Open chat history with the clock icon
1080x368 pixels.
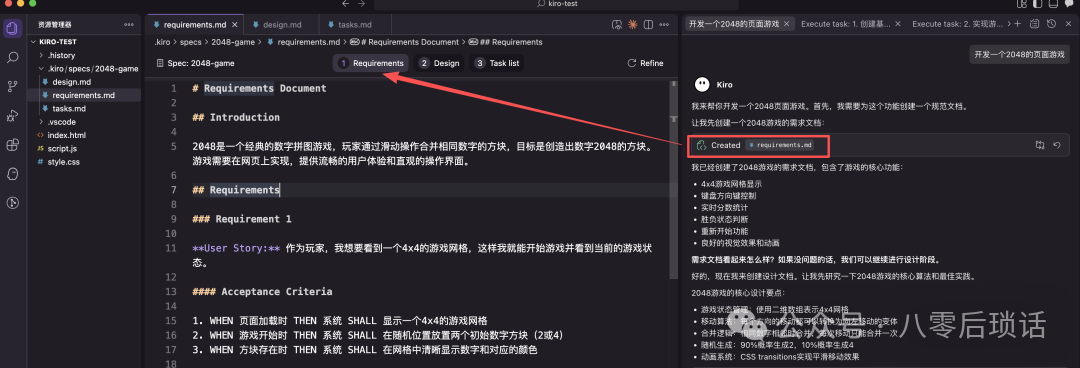click(1050, 24)
